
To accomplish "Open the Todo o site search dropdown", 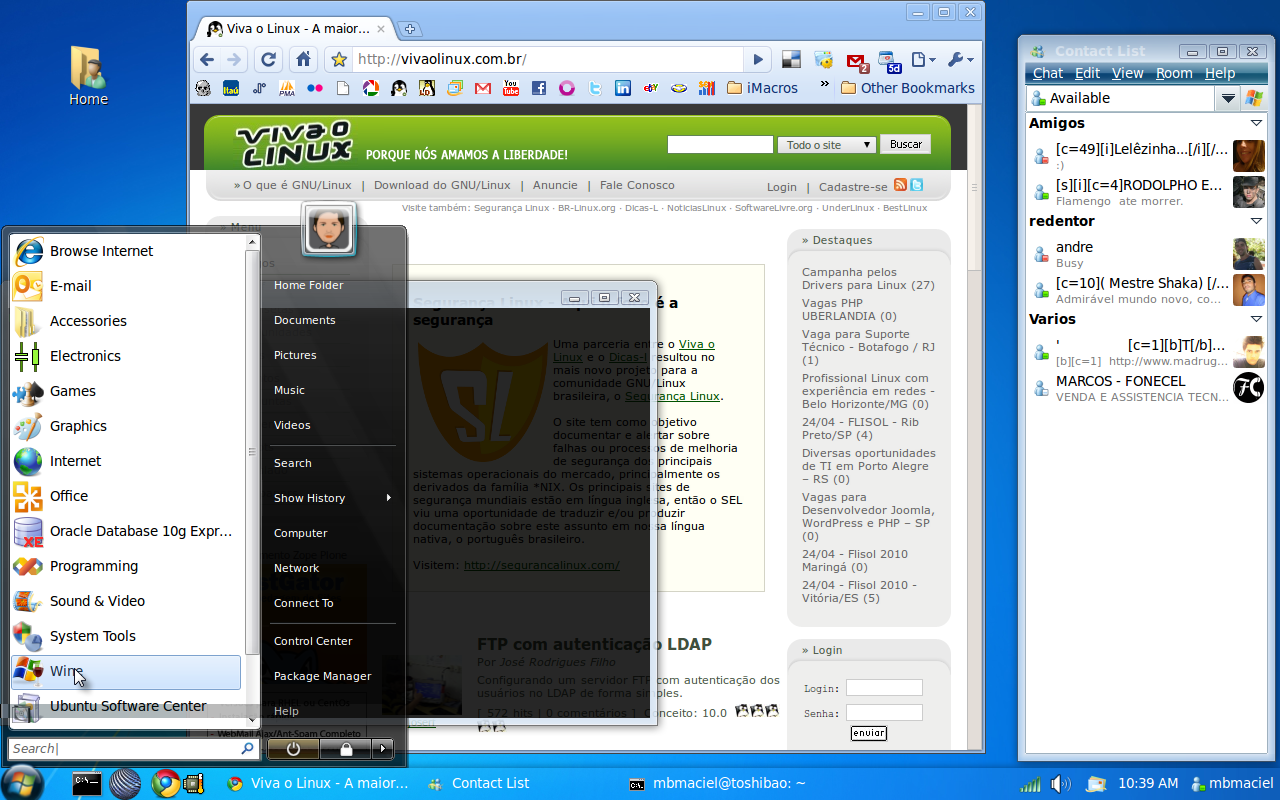I will tap(827, 145).
